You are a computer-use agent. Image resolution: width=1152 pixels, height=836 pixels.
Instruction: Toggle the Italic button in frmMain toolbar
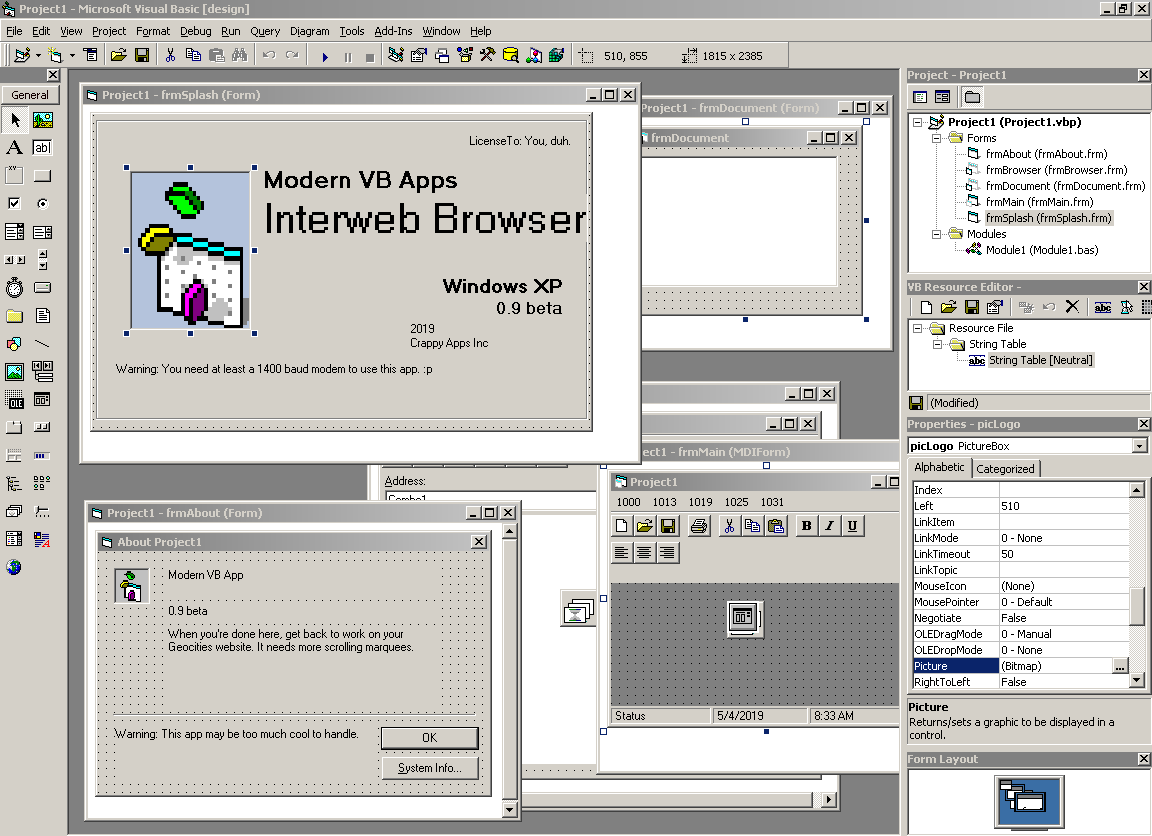pos(829,526)
